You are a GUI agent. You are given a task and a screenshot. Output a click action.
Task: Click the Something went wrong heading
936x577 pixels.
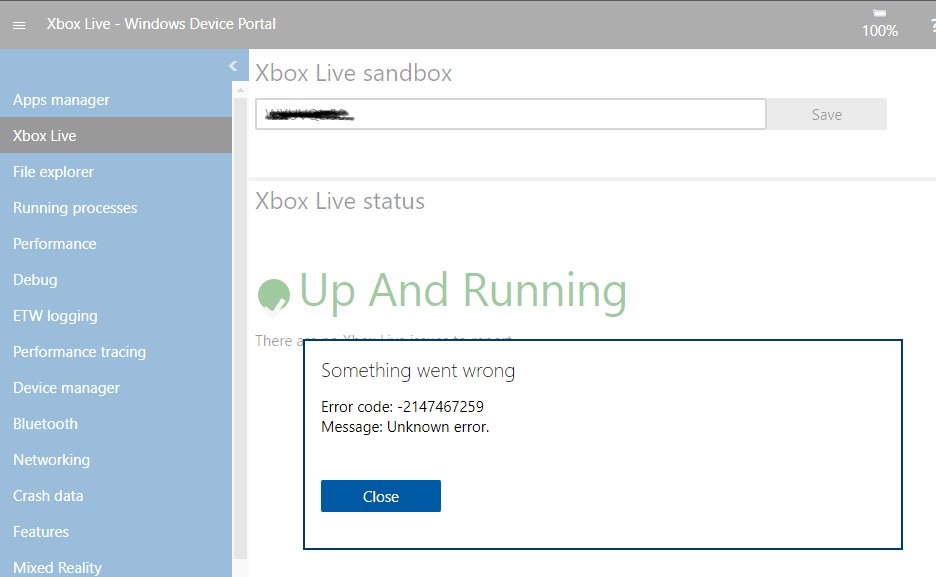pyautogui.click(x=418, y=371)
